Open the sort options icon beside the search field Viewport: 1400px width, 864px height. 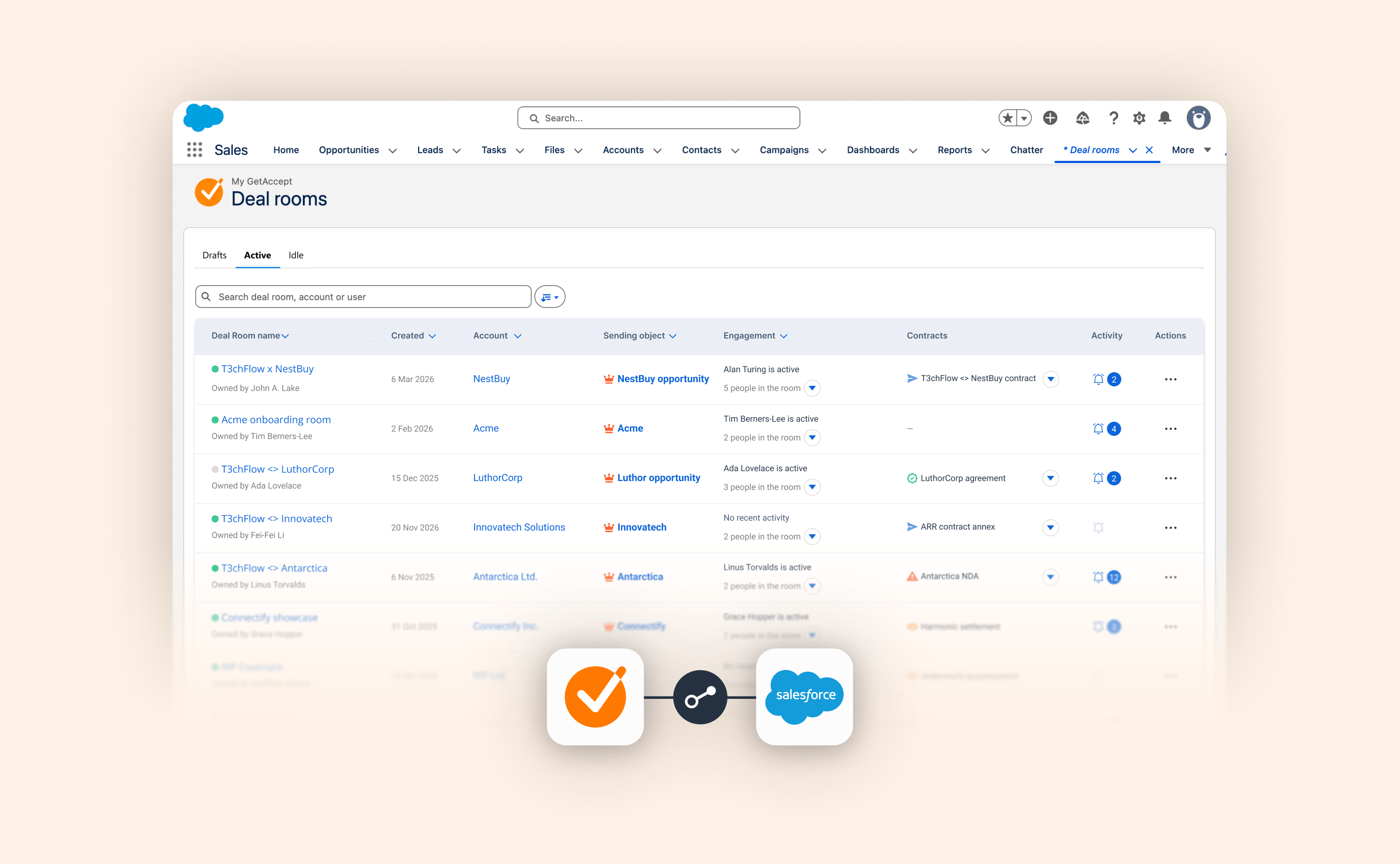click(549, 297)
